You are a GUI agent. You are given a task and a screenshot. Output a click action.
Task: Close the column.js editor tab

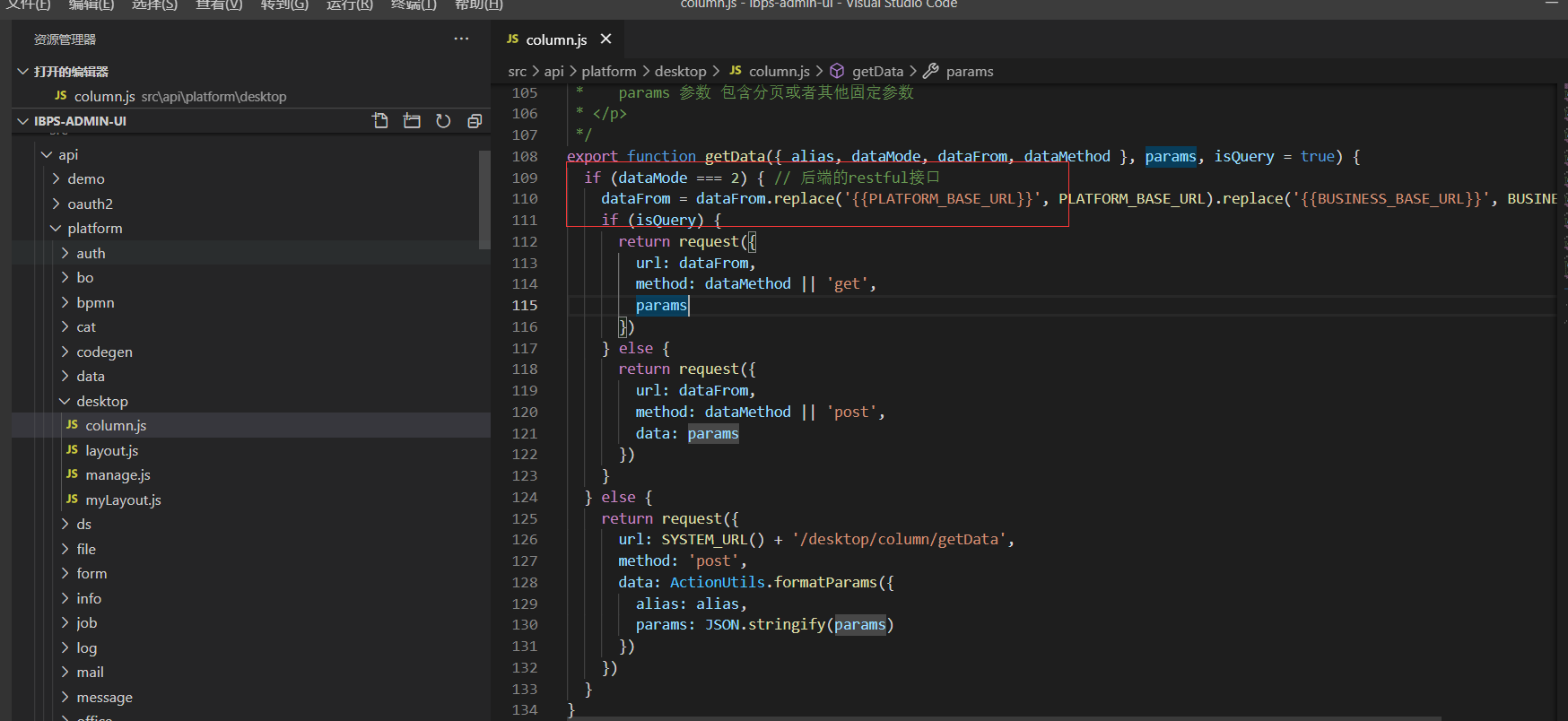pos(605,39)
